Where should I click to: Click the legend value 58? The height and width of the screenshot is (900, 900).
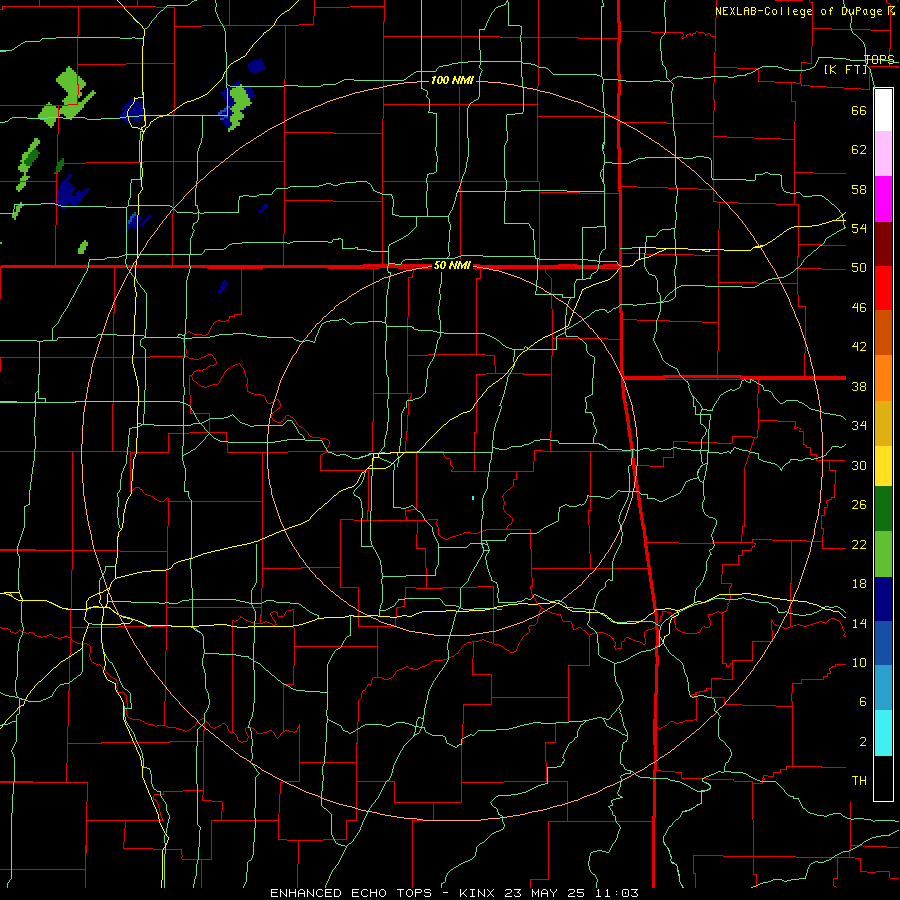click(x=859, y=189)
